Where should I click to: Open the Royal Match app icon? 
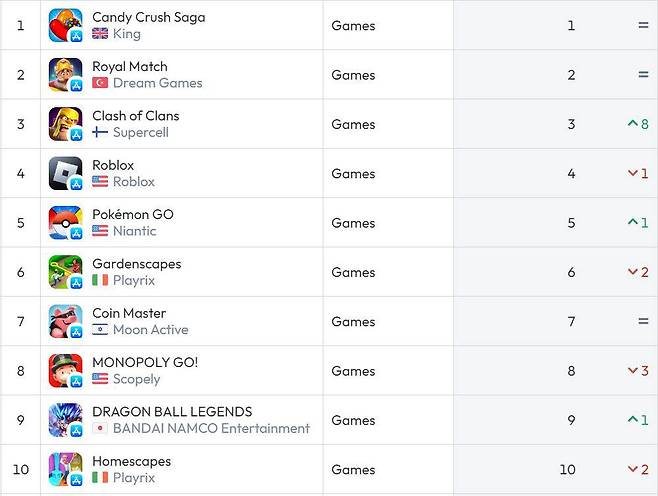pyautogui.click(x=65, y=75)
